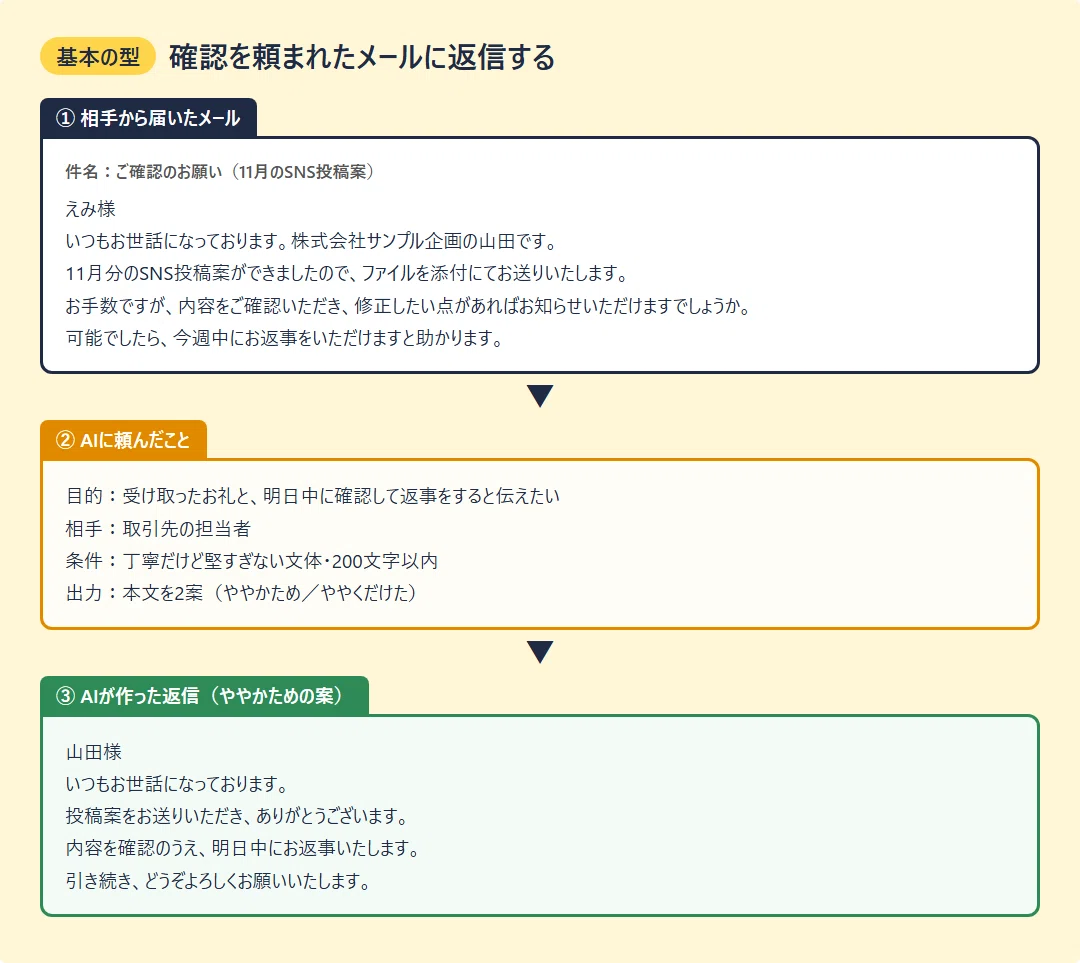Click the line about 11月分のSNS投稿案 attachment
This screenshot has width=1080, height=963.
click(x=346, y=273)
